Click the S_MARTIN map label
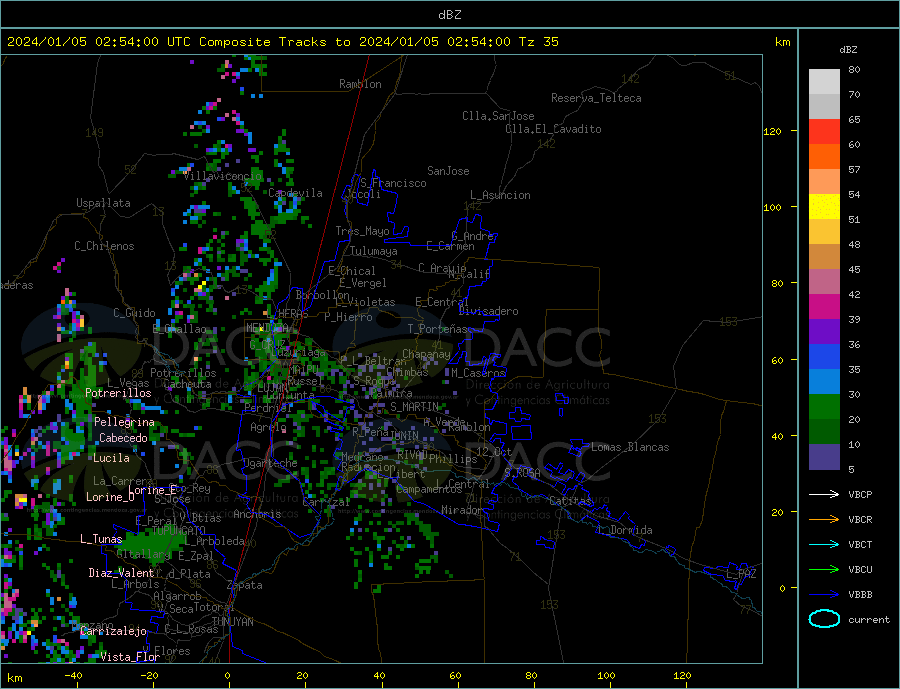The image size is (900, 689). click(x=414, y=407)
